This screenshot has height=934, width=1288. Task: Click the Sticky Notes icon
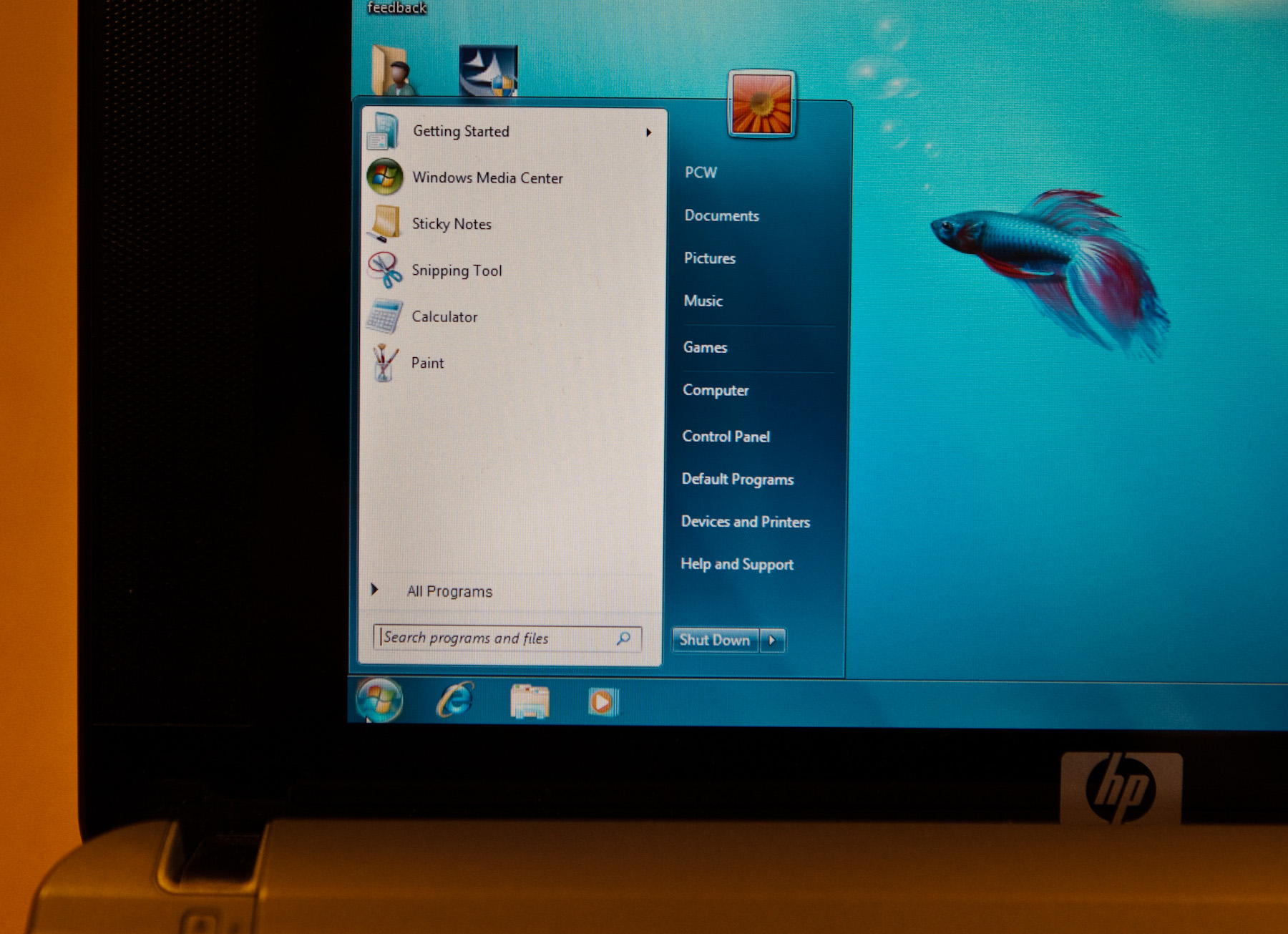click(x=386, y=223)
